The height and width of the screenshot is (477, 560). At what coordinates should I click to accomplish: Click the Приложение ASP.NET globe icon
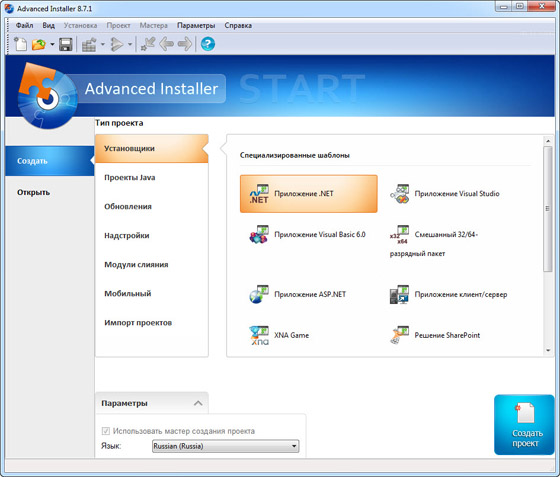point(259,295)
